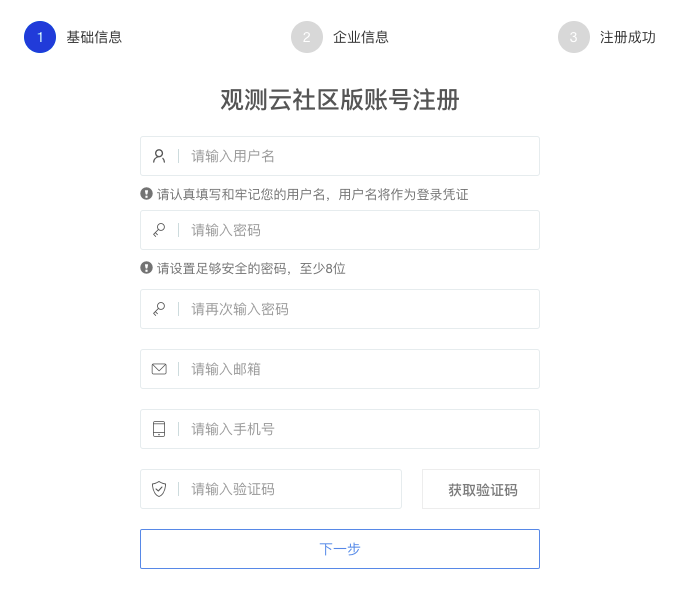Click the key icon in password field
693x595 pixels.
pos(159,230)
